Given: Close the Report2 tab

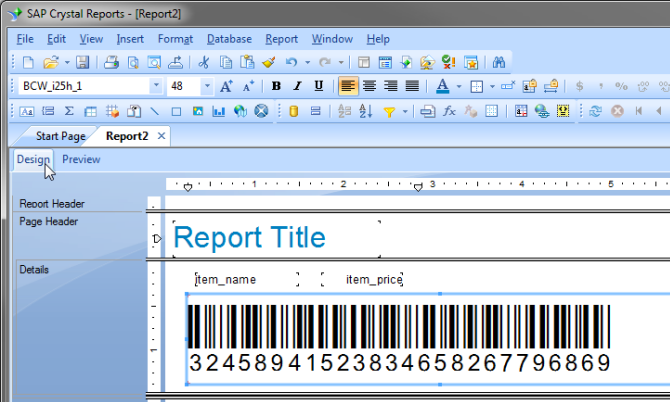Looking at the screenshot, I should [161, 136].
